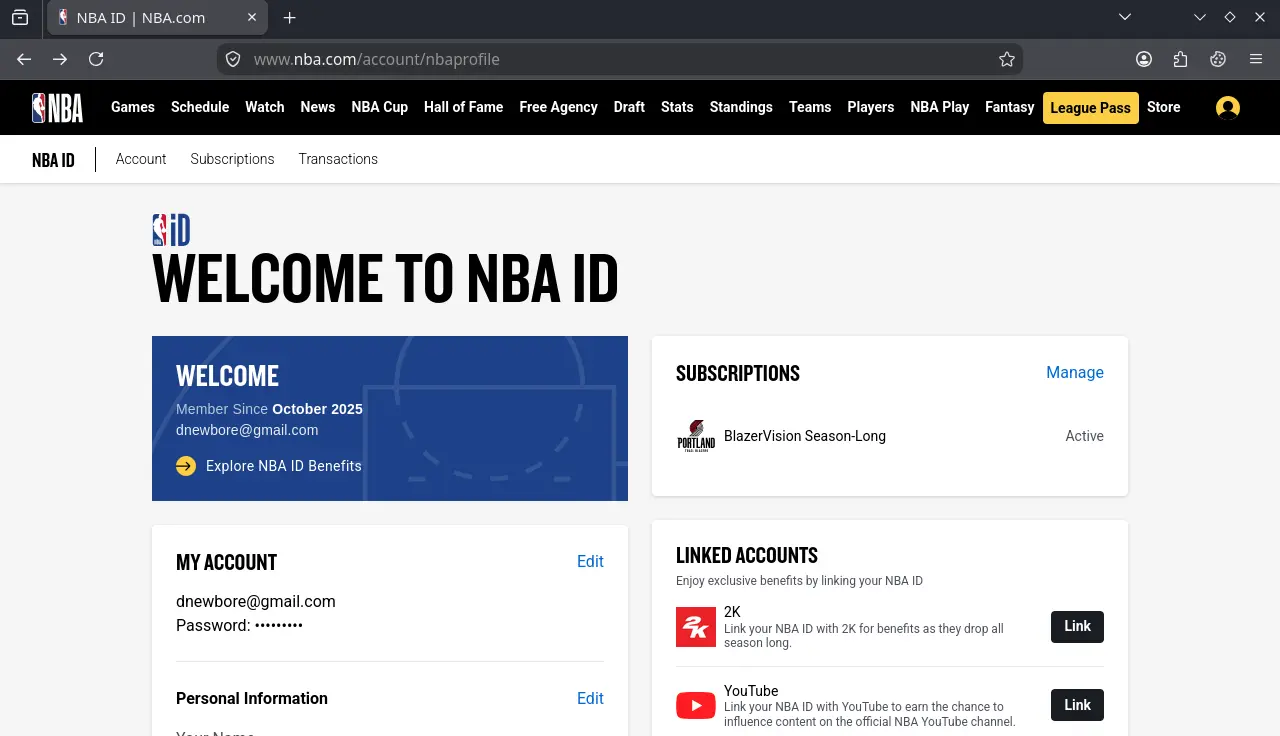Open NBA Play menu item
The image size is (1280, 736).
(x=940, y=107)
